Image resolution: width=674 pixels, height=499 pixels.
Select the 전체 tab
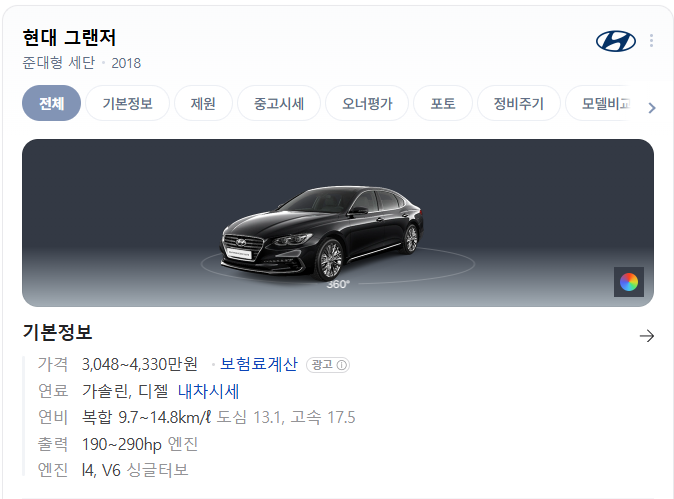point(52,103)
